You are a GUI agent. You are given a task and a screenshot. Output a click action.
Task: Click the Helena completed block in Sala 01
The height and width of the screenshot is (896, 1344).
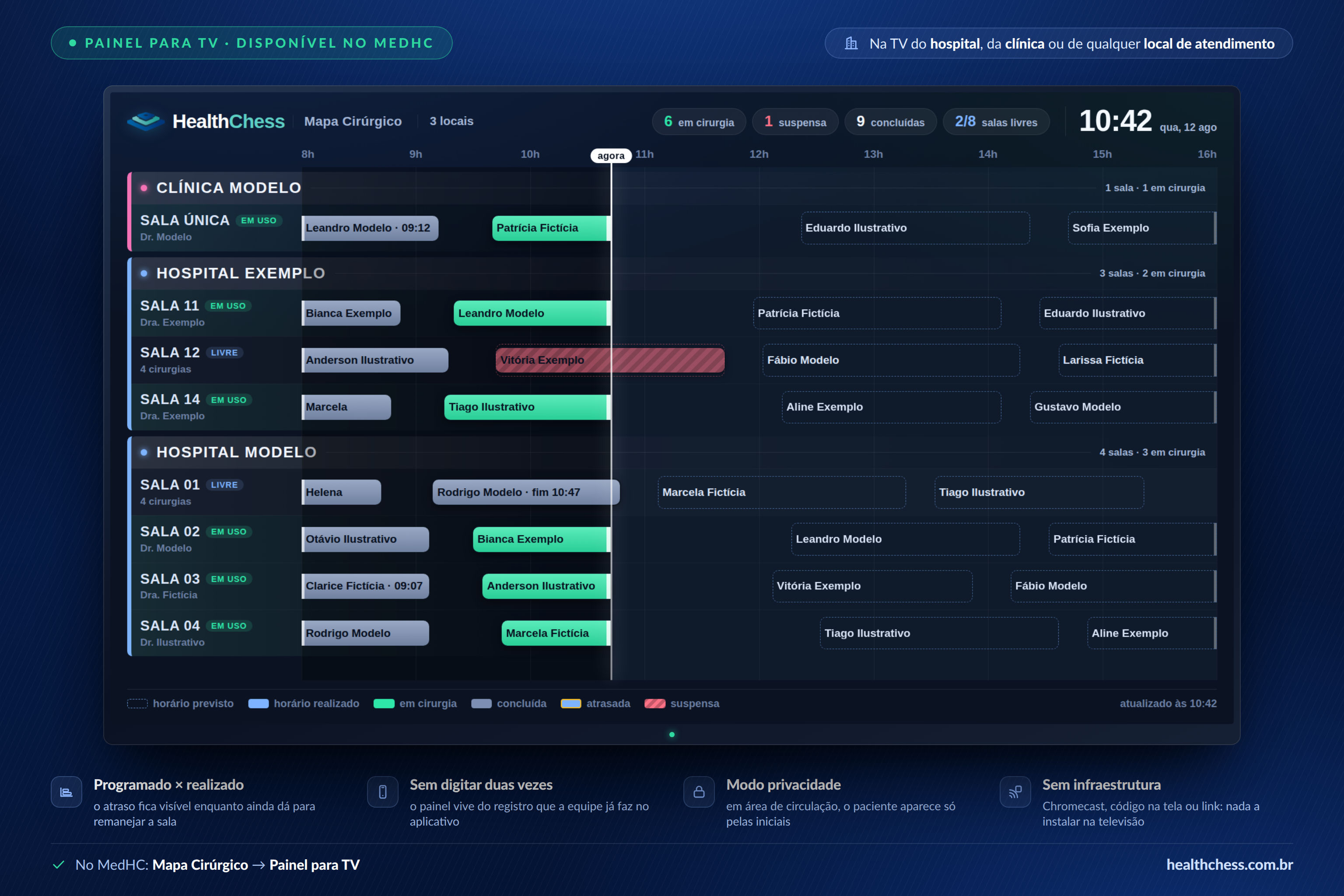tap(341, 493)
